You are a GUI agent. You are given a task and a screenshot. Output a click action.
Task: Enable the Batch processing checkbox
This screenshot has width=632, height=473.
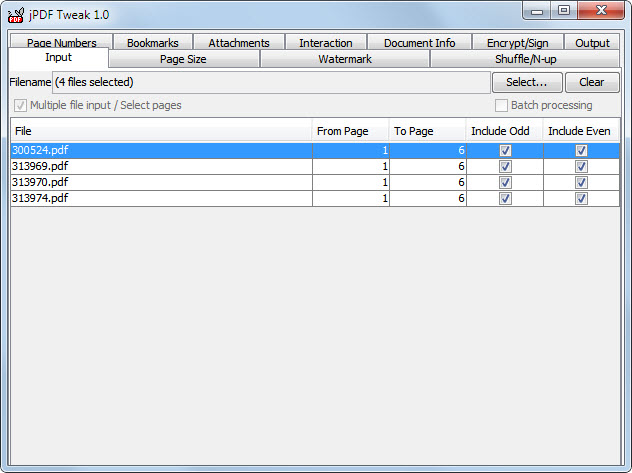coord(502,106)
